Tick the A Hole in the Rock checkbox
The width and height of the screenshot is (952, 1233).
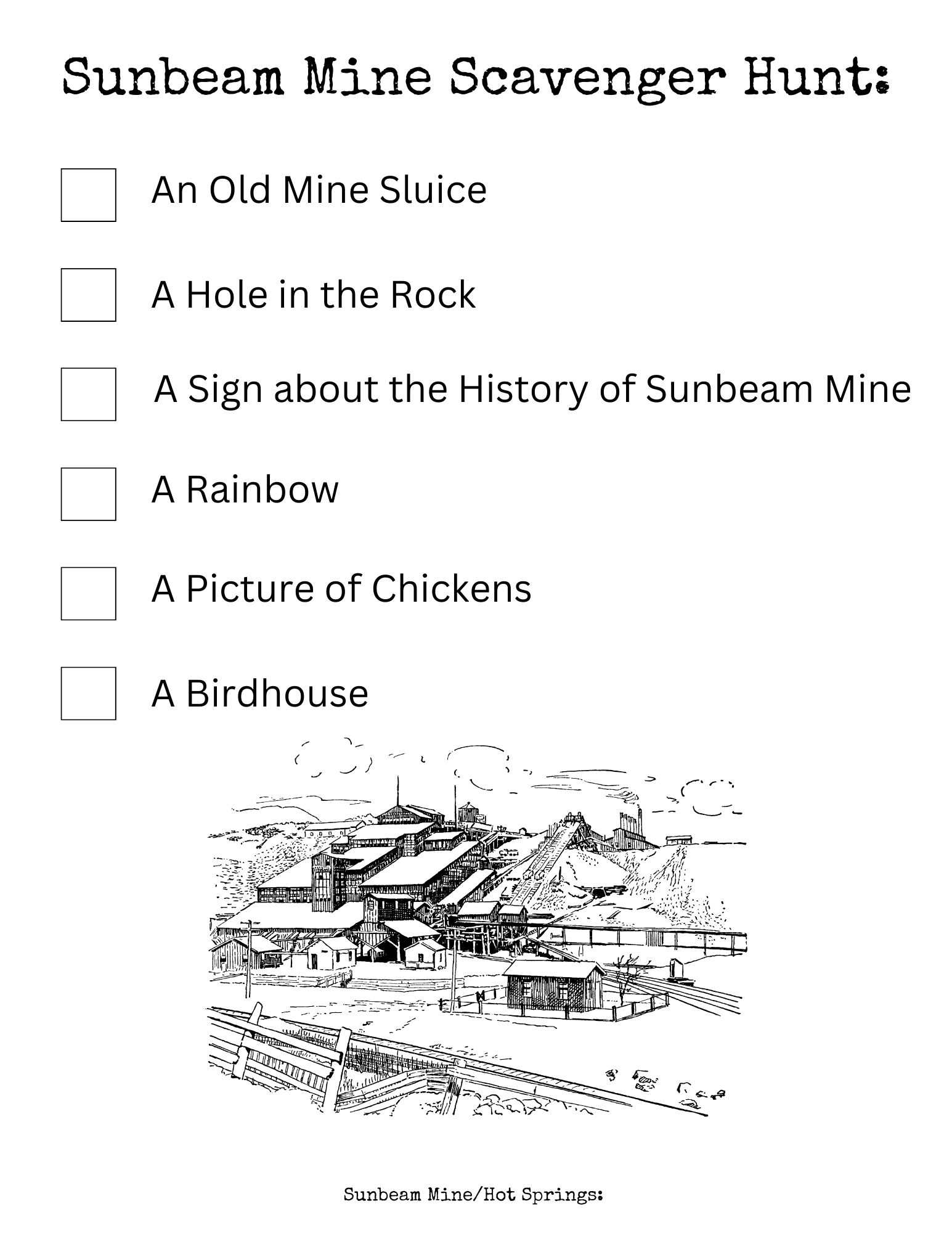[x=88, y=295]
